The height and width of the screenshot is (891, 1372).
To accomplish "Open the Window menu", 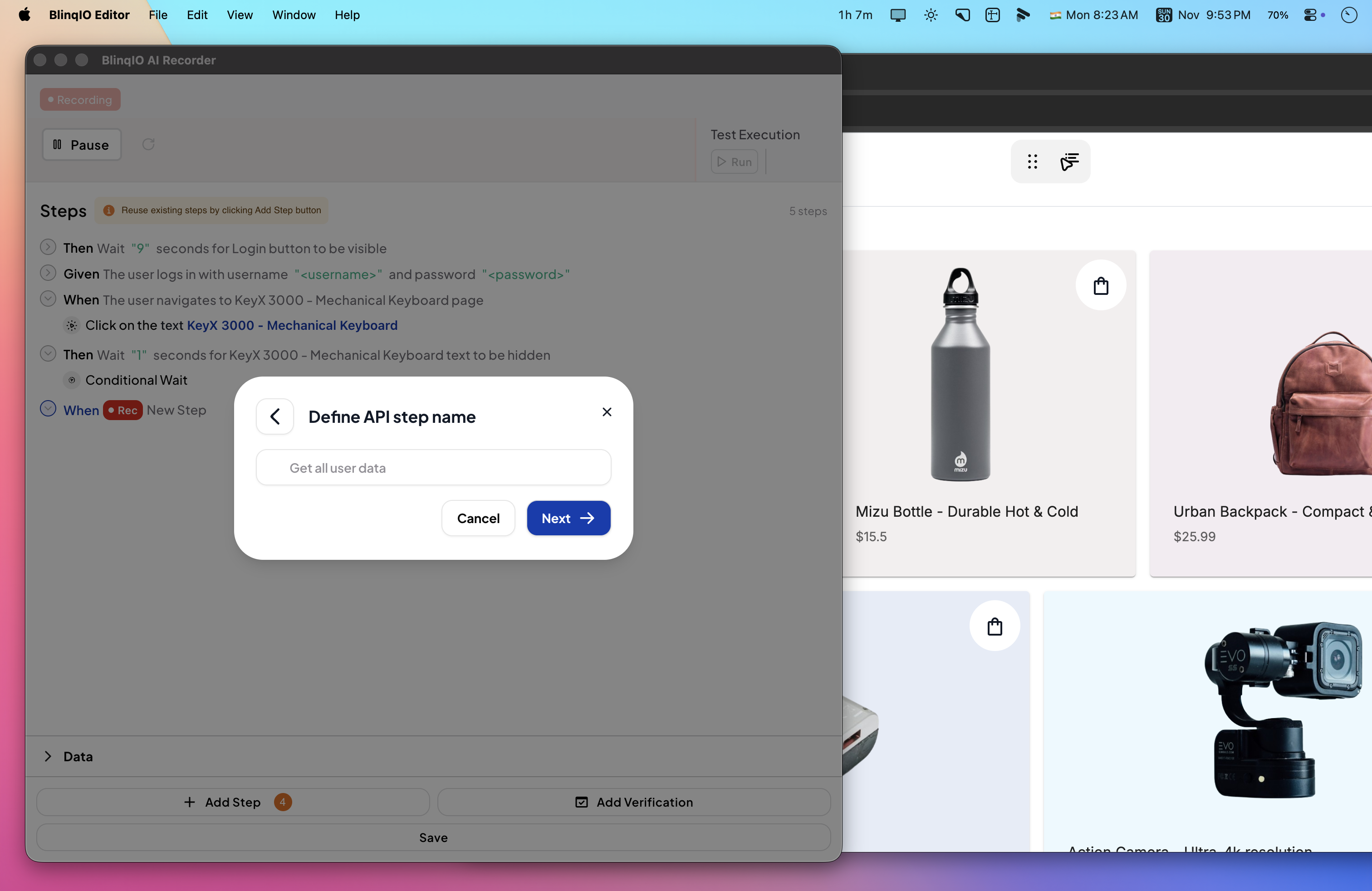I will tap(294, 15).
